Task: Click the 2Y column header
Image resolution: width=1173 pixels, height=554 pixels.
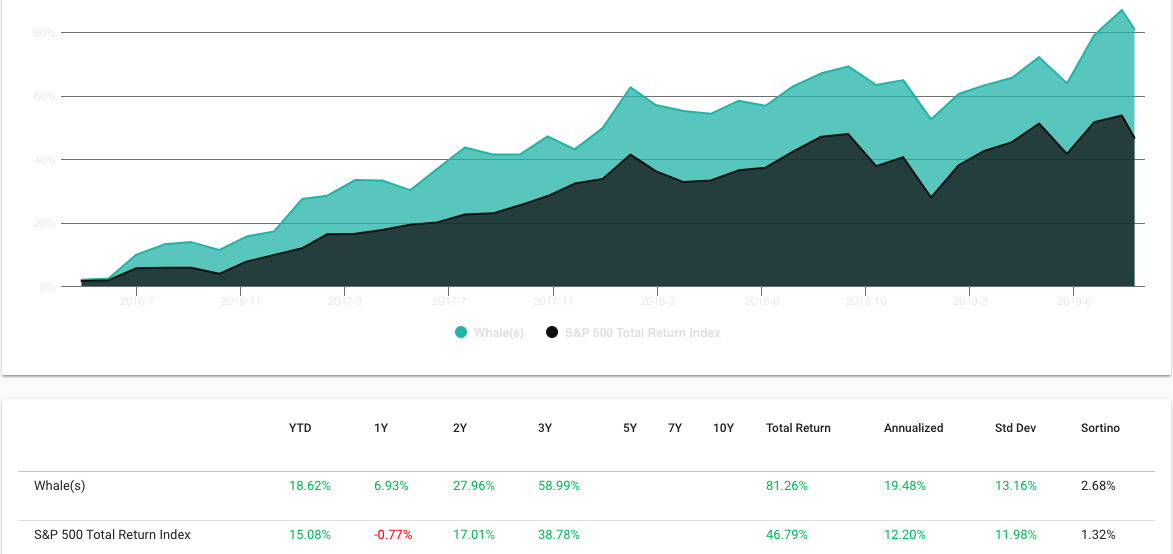Action: click(x=460, y=428)
